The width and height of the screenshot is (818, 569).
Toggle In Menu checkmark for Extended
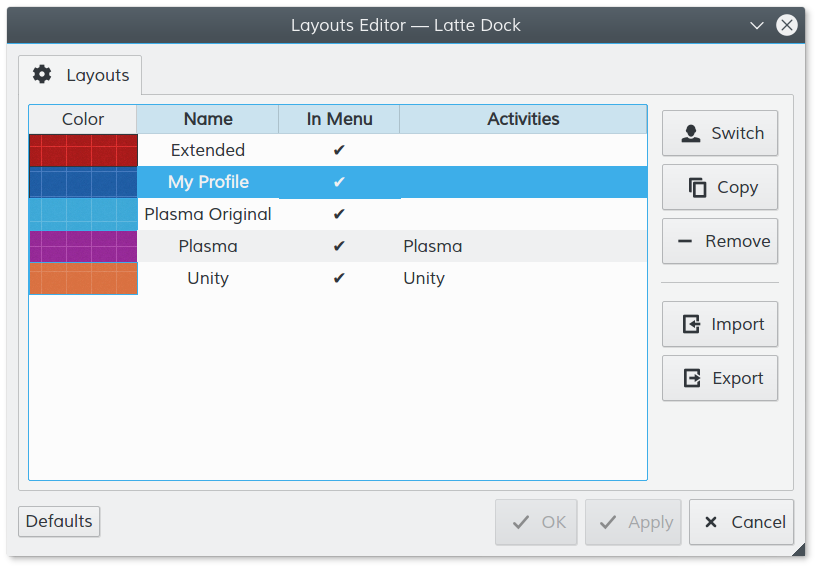pos(339,150)
